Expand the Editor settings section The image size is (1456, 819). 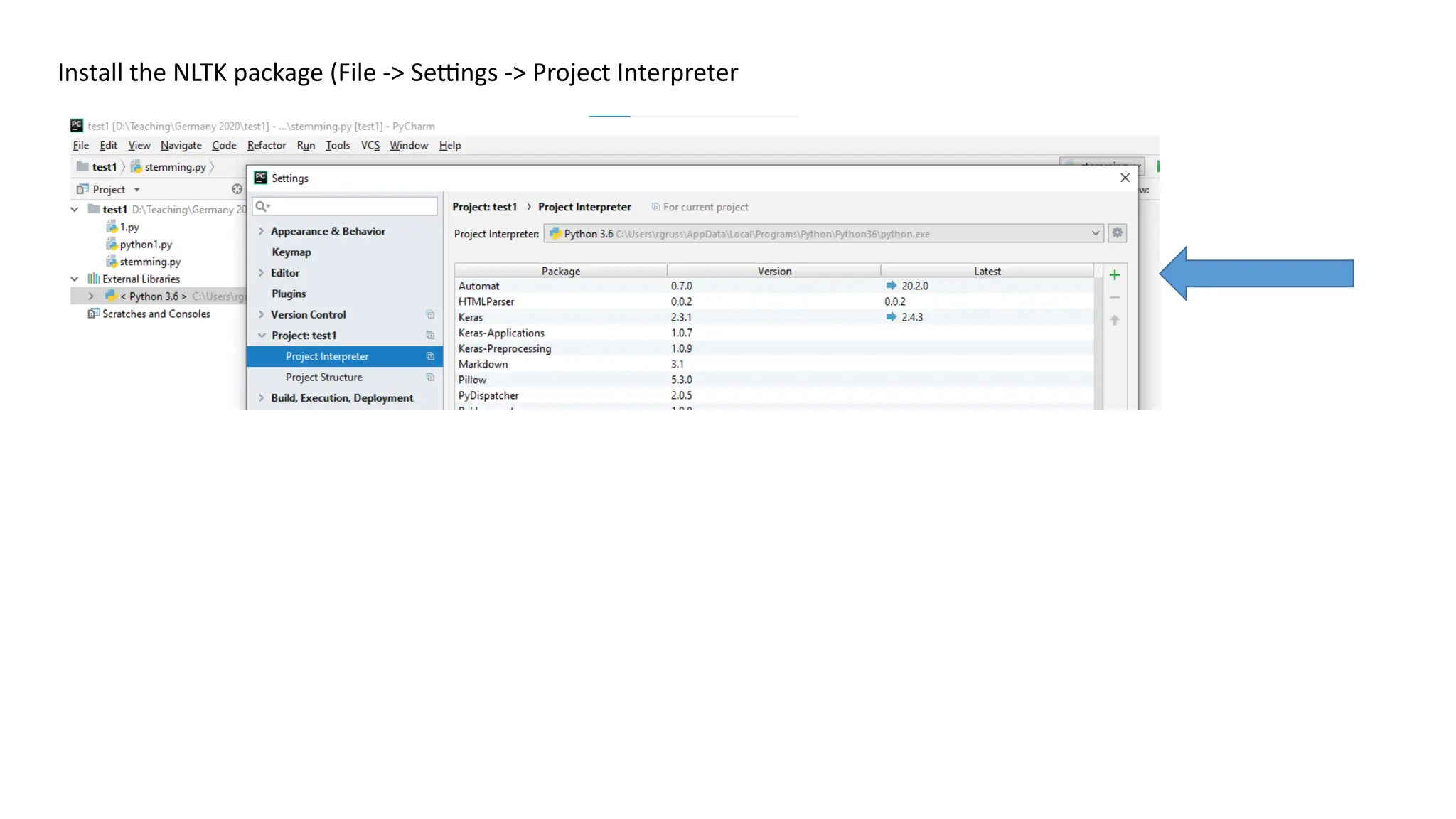click(261, 272)
